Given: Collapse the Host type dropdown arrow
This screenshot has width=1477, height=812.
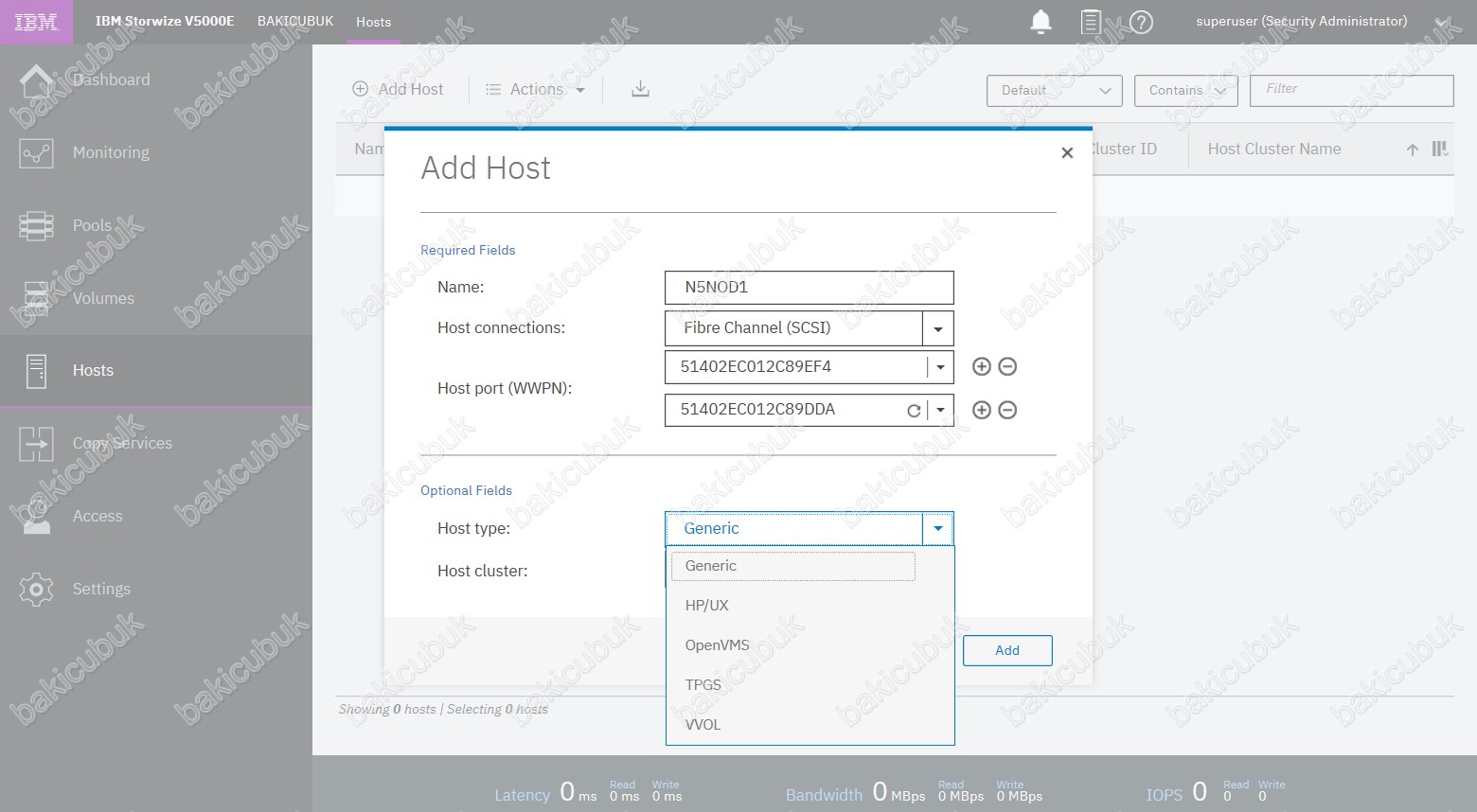Looking at the screenshot, I should pos(938,529).
